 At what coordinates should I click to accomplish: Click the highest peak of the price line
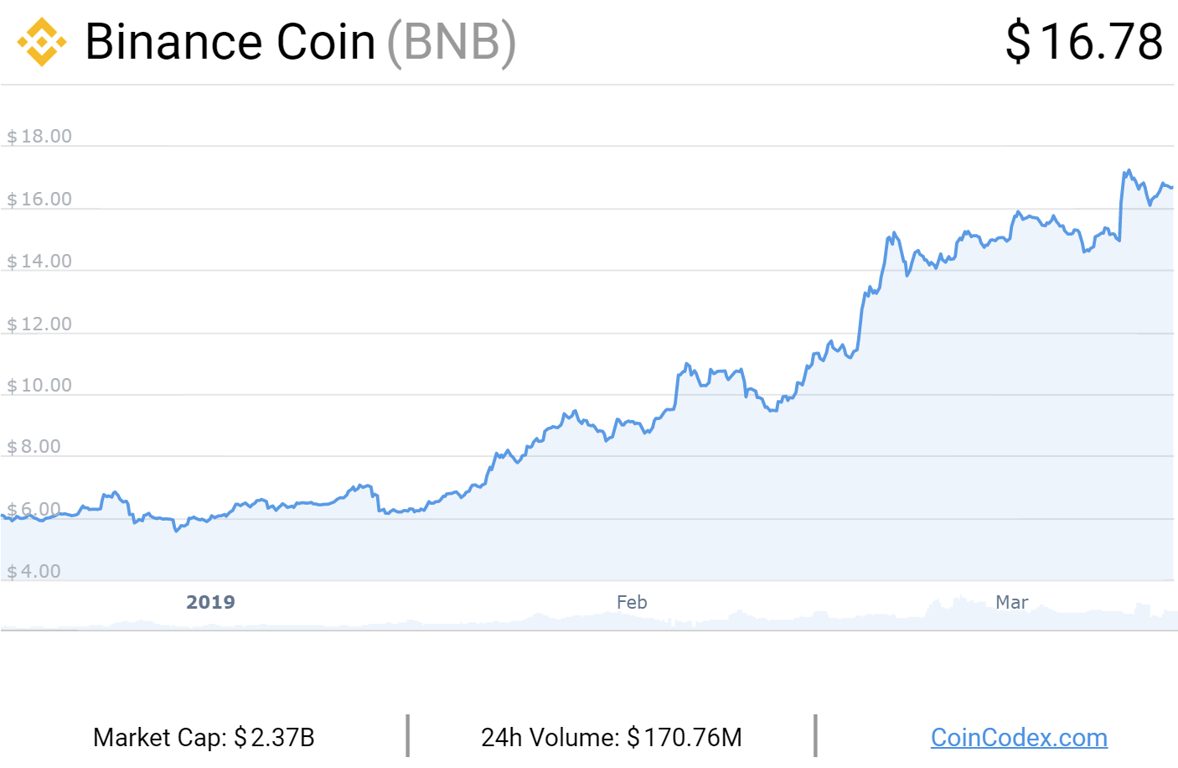1128,171
